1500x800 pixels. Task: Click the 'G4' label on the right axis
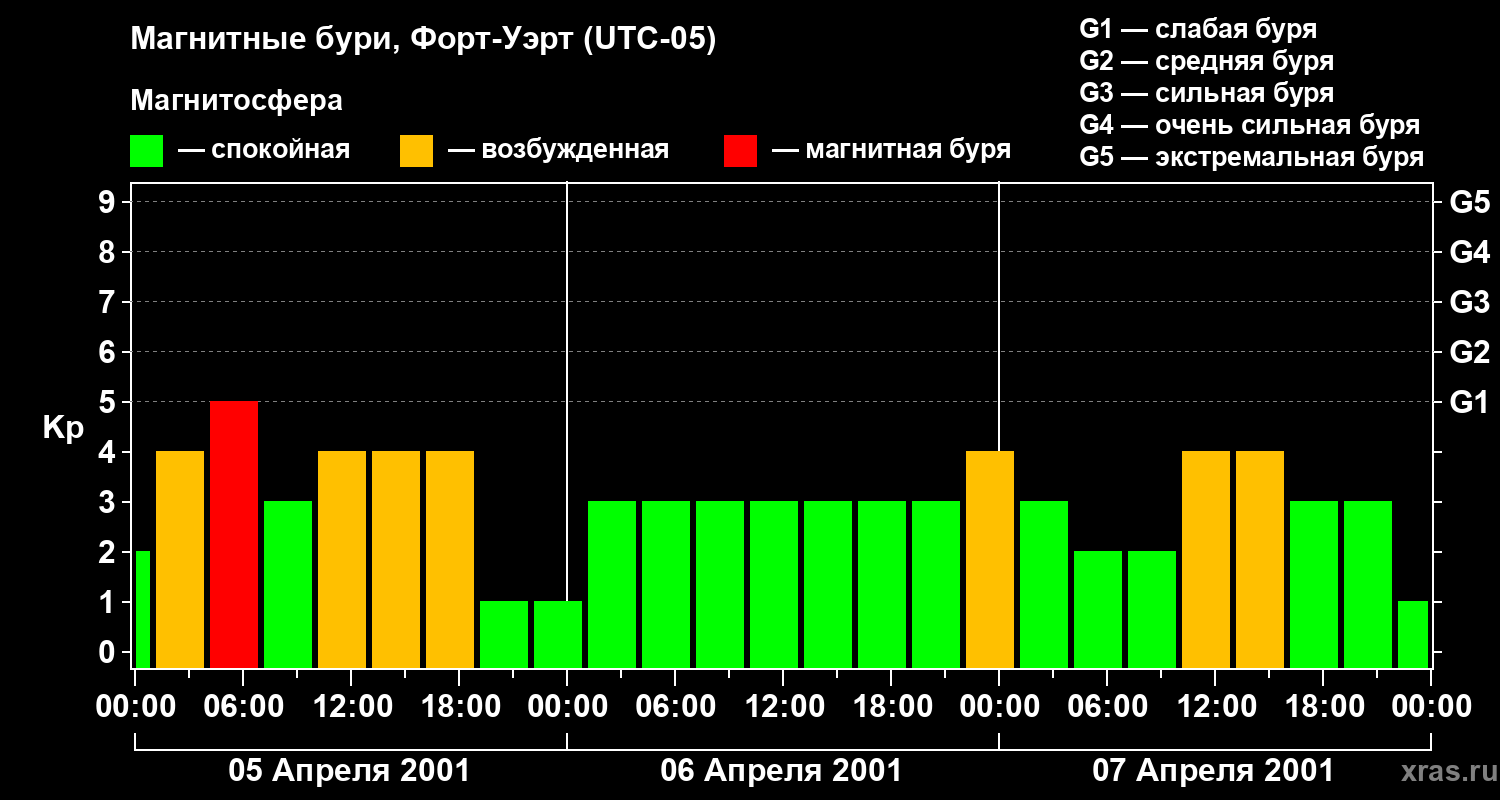(1469, 252)
